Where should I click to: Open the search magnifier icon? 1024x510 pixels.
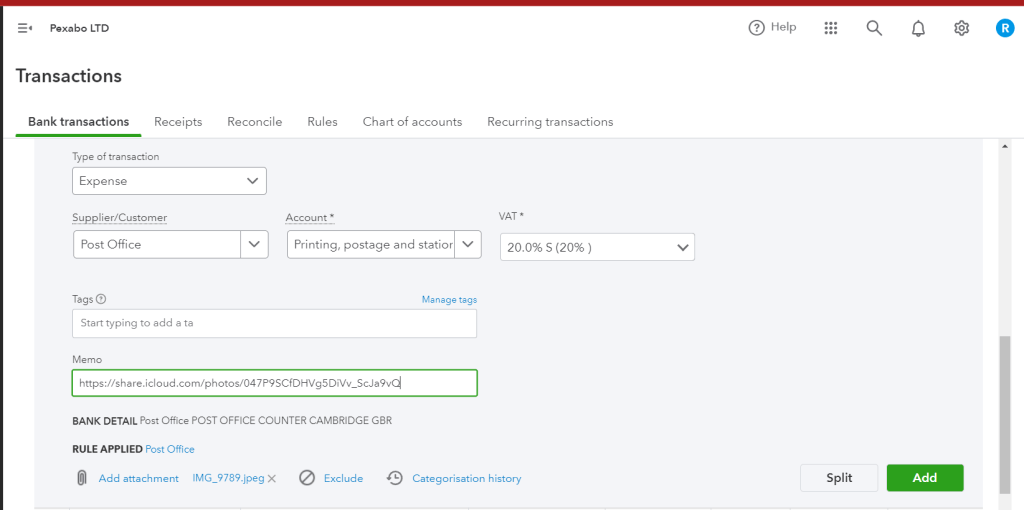click(874, 27)
